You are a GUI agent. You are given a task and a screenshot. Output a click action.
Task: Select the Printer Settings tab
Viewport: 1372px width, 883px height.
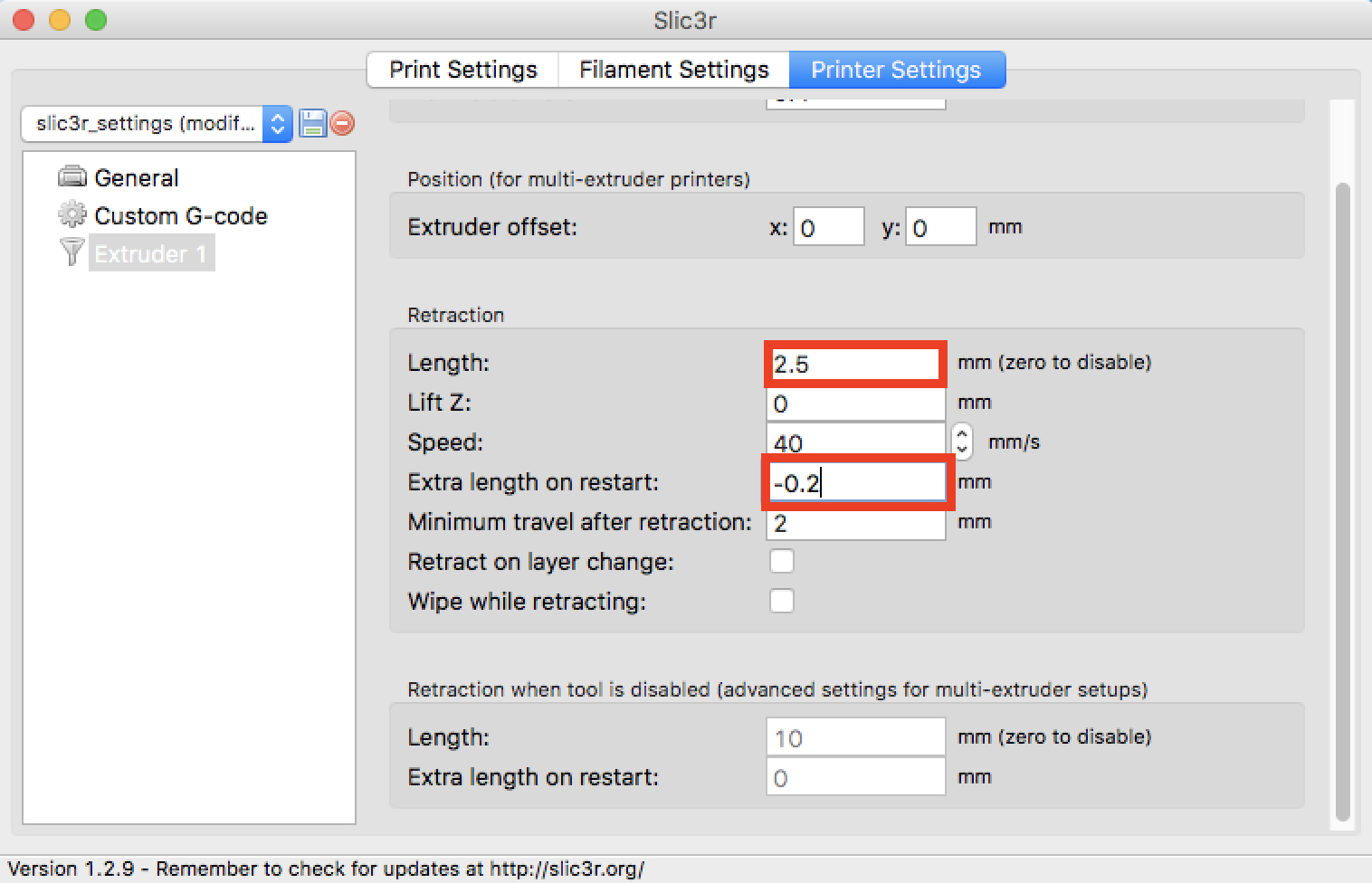(896, 70)
